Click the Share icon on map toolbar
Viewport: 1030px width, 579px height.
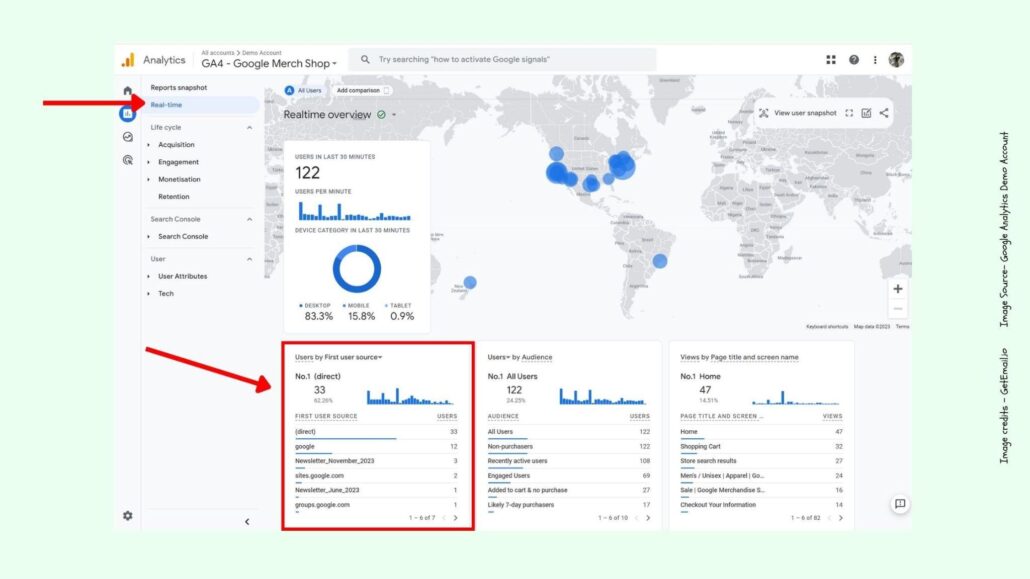pos(884,113)
